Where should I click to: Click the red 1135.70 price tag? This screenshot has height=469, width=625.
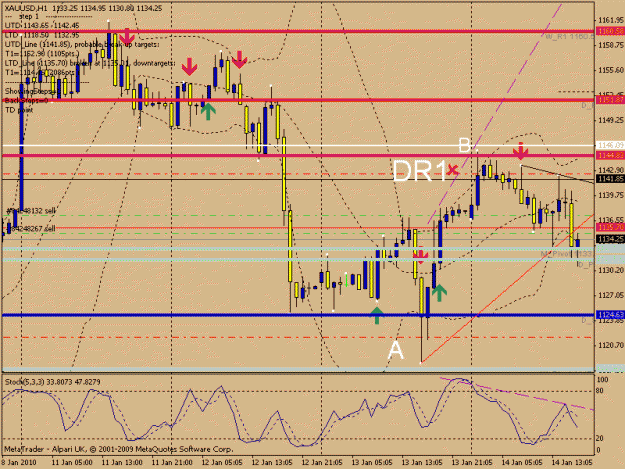(610, 228)
